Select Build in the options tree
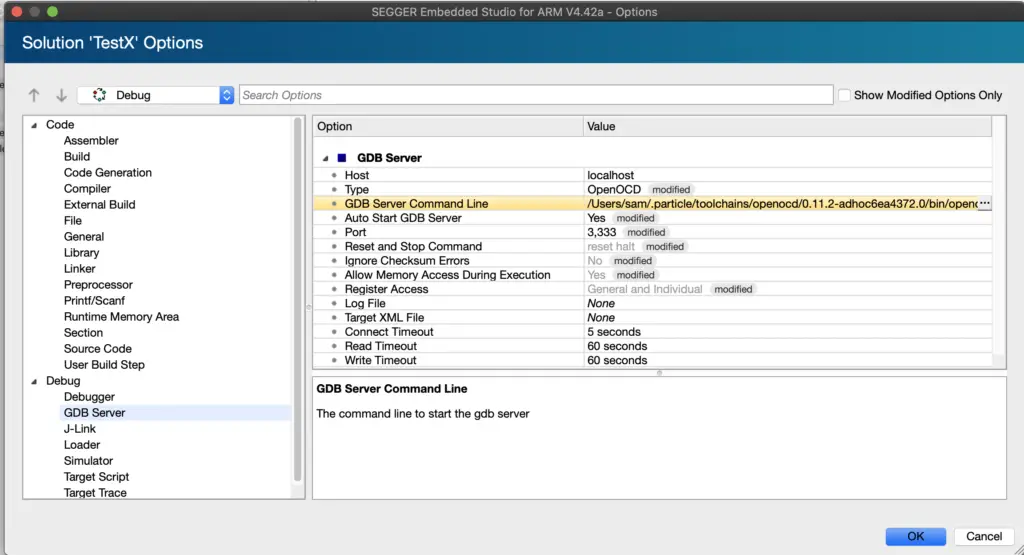Viewport: 1024px width, 555px height. pyautogui.click(x=76, y=157)
